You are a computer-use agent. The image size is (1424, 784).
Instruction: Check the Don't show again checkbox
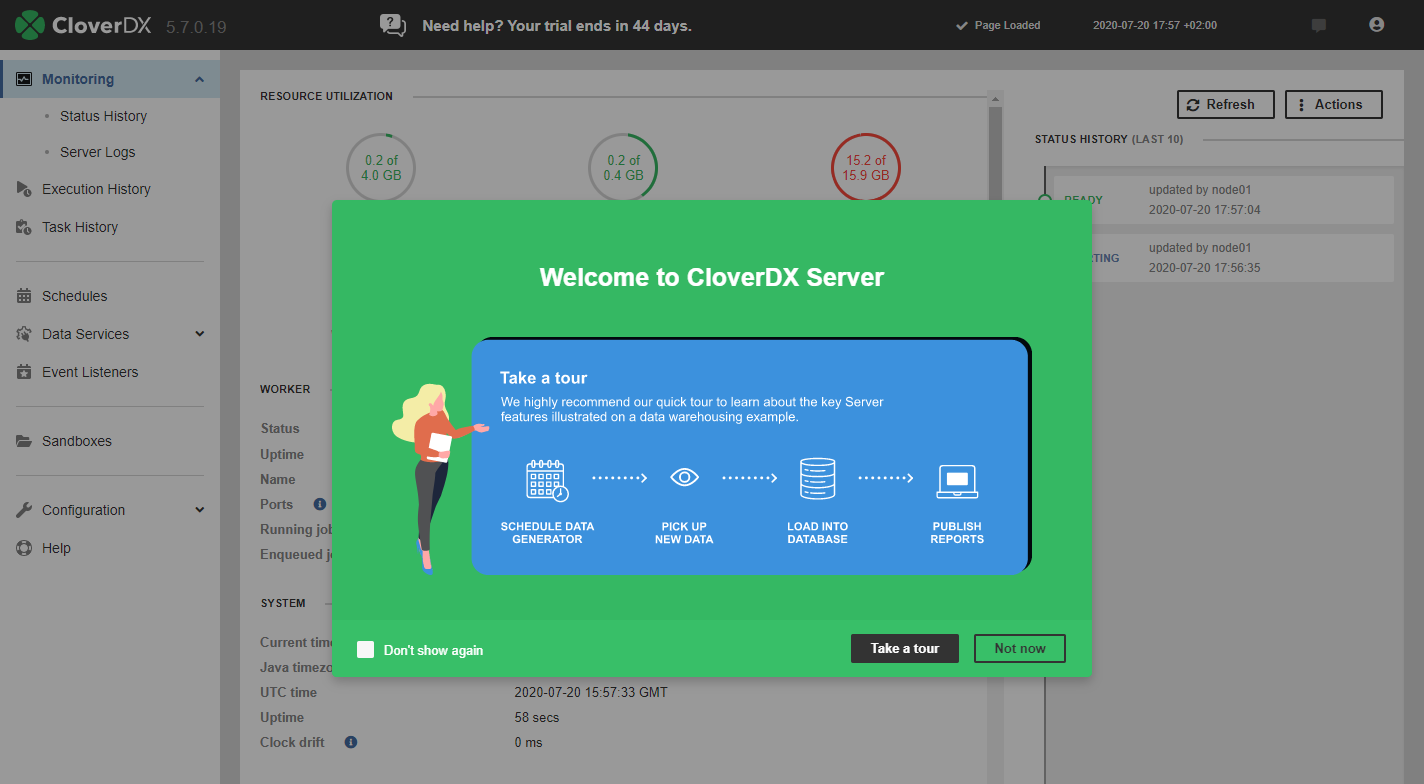tap(366, 650)
